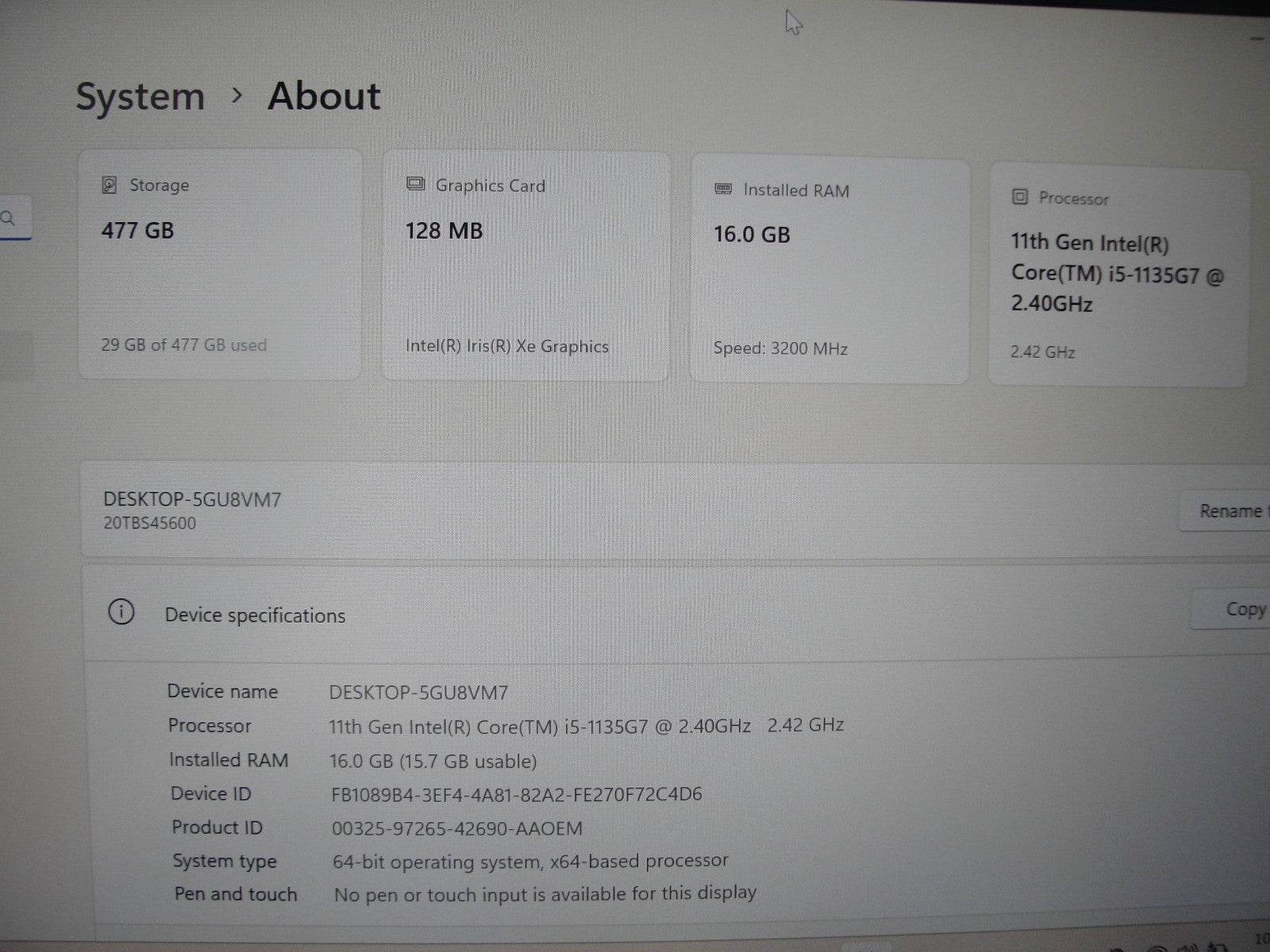The image size is (1270, 952).
Task: Navigate back via the System breadcrumb
Action: pyautogui.click(x=140, y=95)
